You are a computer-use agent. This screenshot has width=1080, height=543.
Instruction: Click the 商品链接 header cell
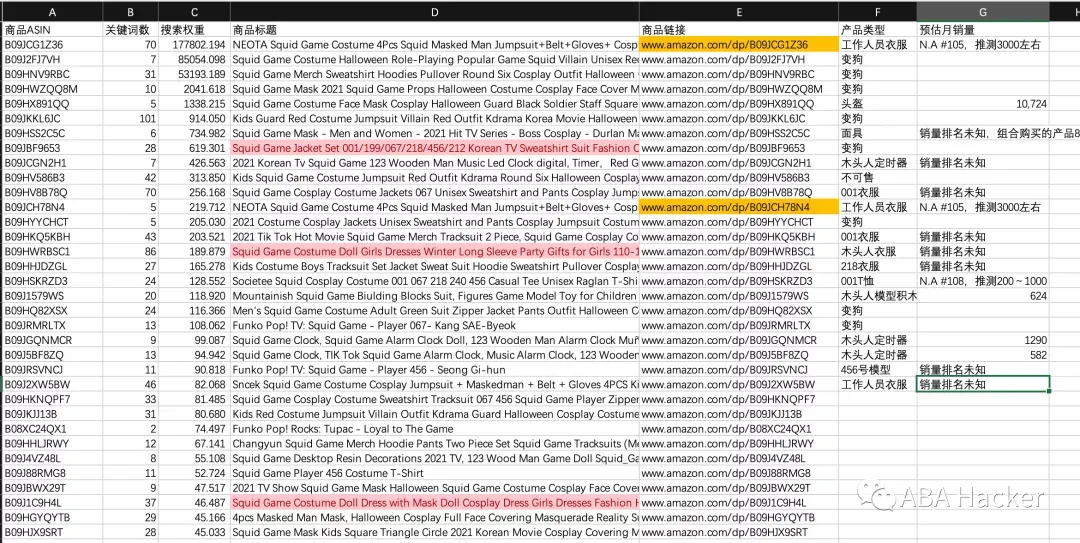(738, 30)
